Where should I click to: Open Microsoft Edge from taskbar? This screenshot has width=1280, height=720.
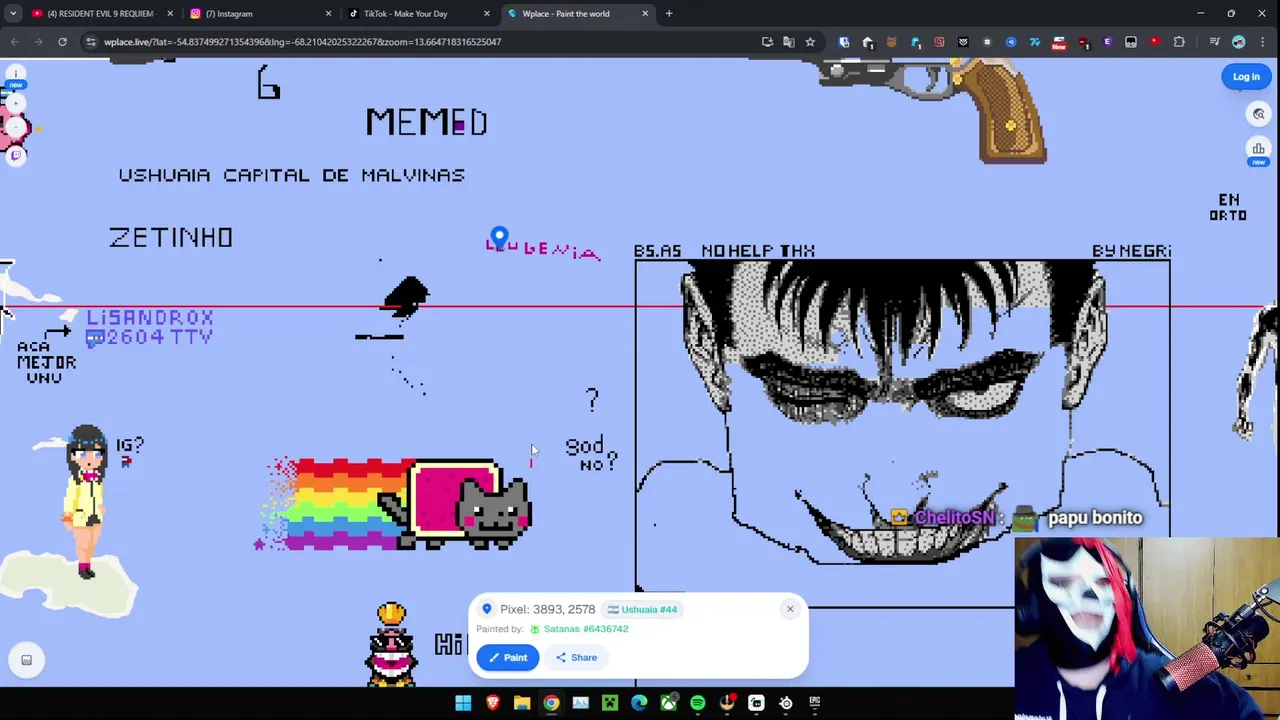click(x=639, y=703)
